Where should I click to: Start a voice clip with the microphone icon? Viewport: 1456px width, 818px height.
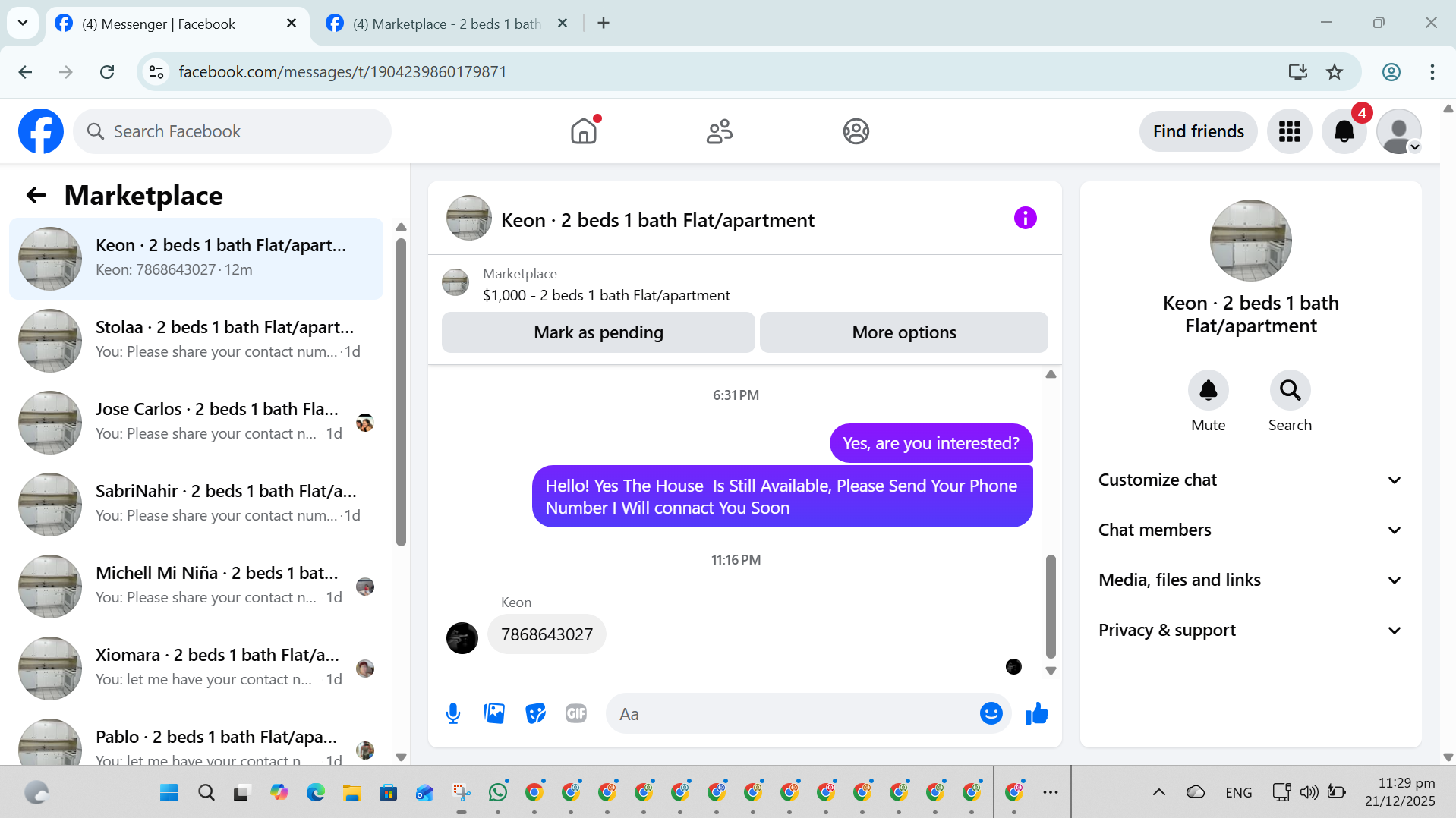(x=453, y=713)
